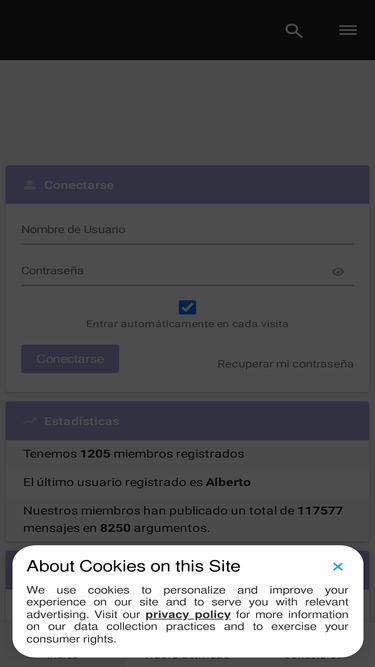Open the 'Recuperar mi contraseña' link
The height and width of the screenshot is (667, 375).
(x=285, y=364)
